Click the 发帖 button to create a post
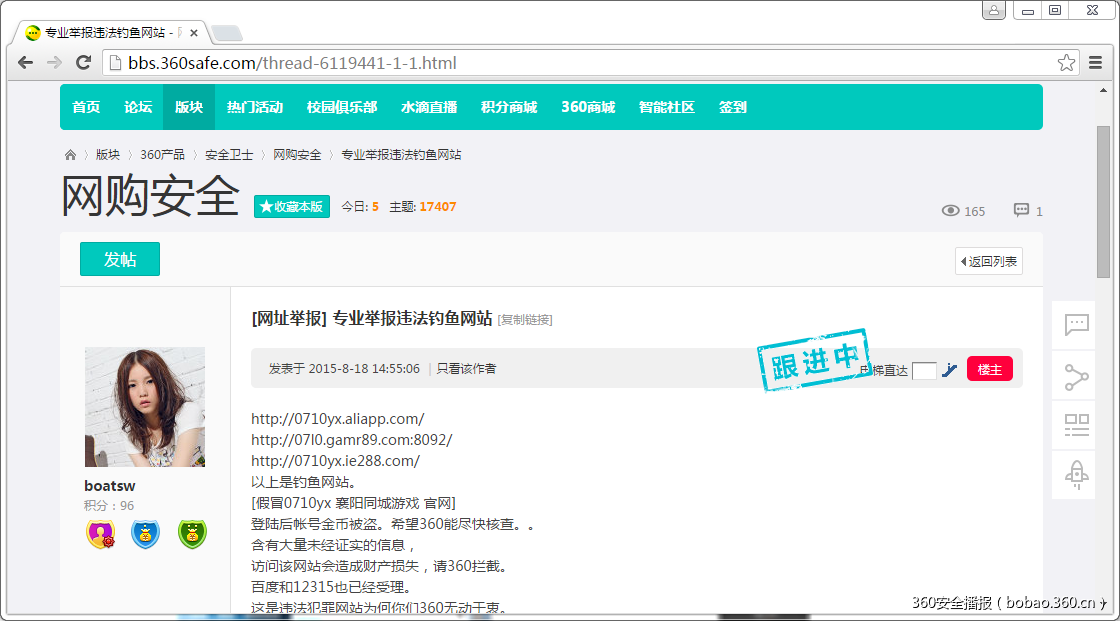Viewport: 1120px width, 621px height. click(x=119, y=258)
